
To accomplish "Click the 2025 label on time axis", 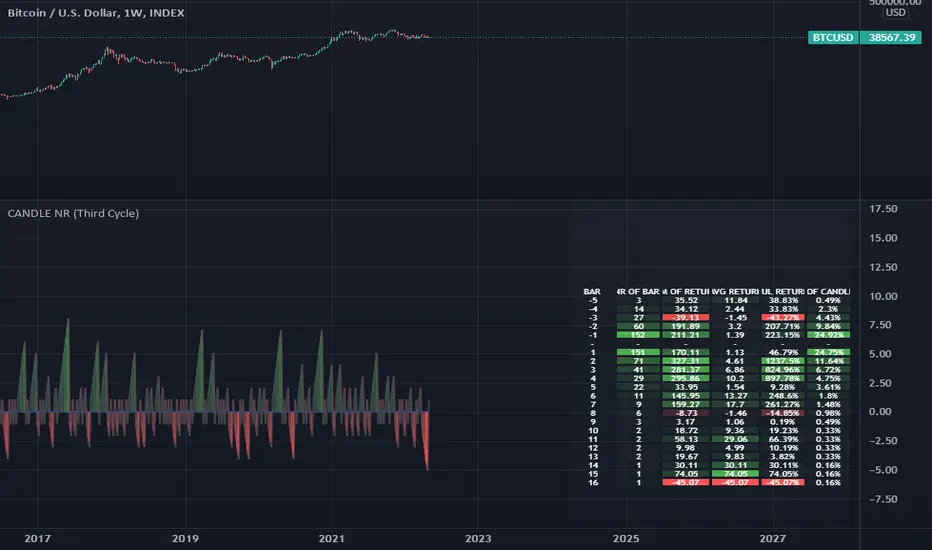I will pos(626,539).
